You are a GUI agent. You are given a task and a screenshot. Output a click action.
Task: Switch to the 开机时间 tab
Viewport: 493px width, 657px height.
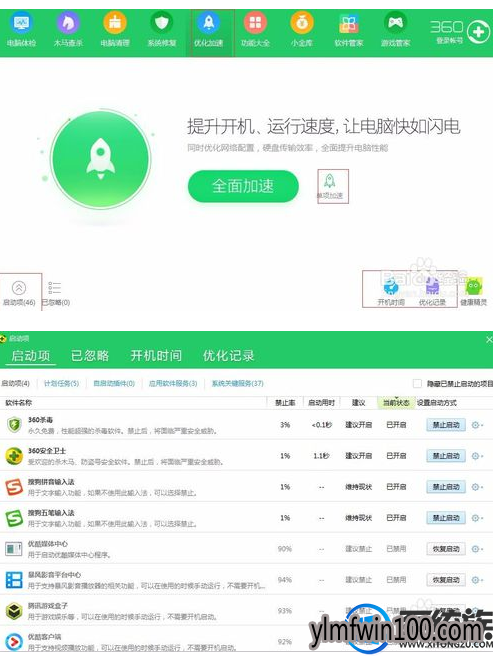156,356
